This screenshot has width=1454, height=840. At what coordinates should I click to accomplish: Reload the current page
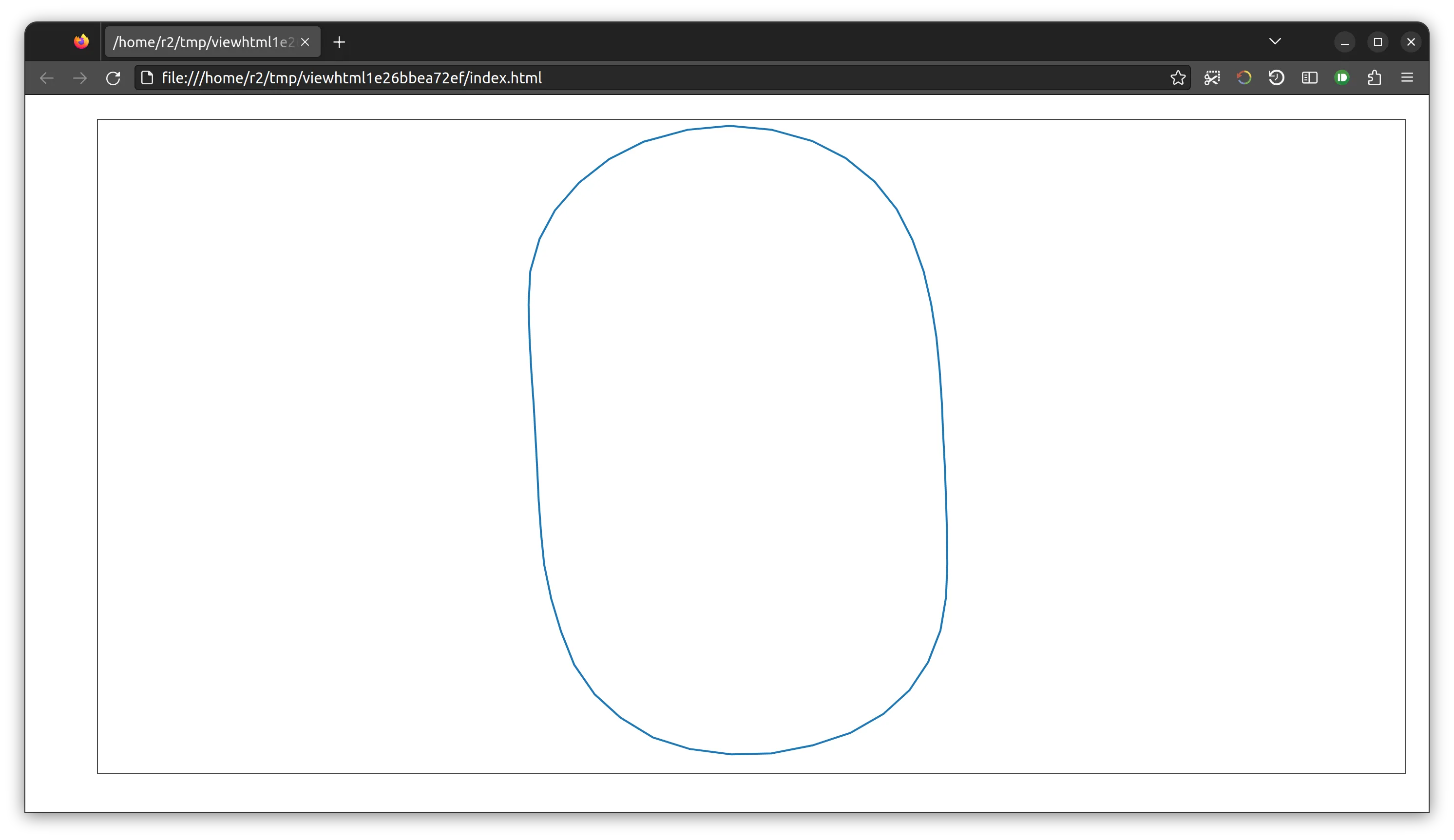pyautogui.click(x=113, y=78)
